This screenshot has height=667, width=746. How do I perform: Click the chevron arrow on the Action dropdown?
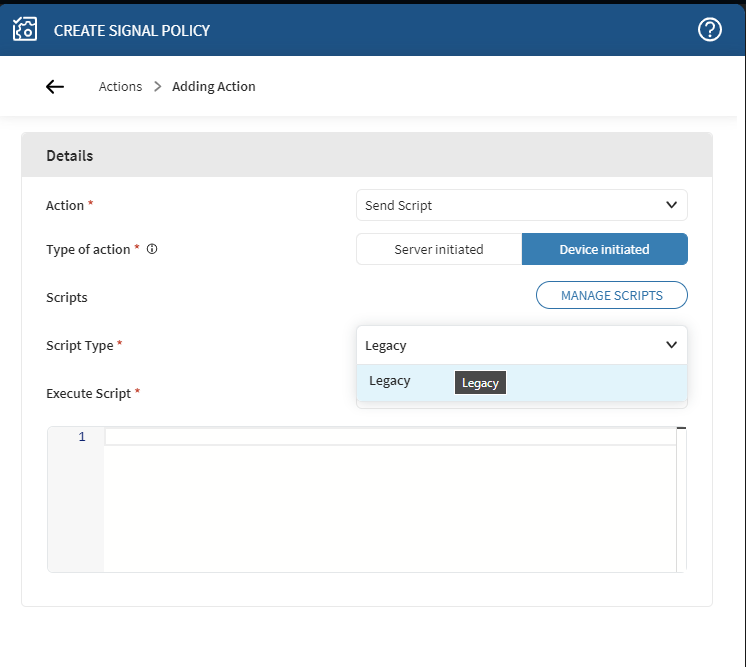(x=671, y=205)
